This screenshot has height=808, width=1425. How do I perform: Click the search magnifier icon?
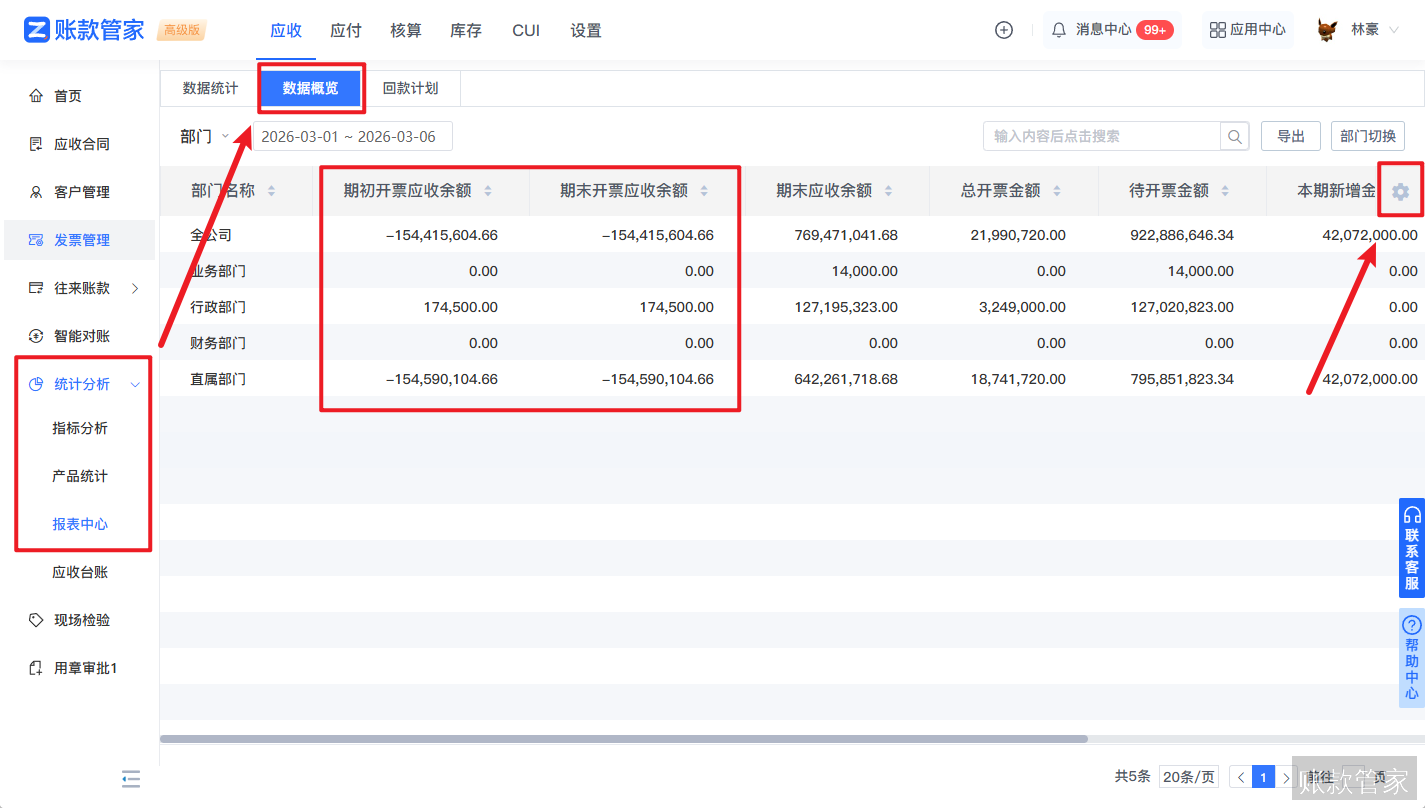tap(1235, 136)
